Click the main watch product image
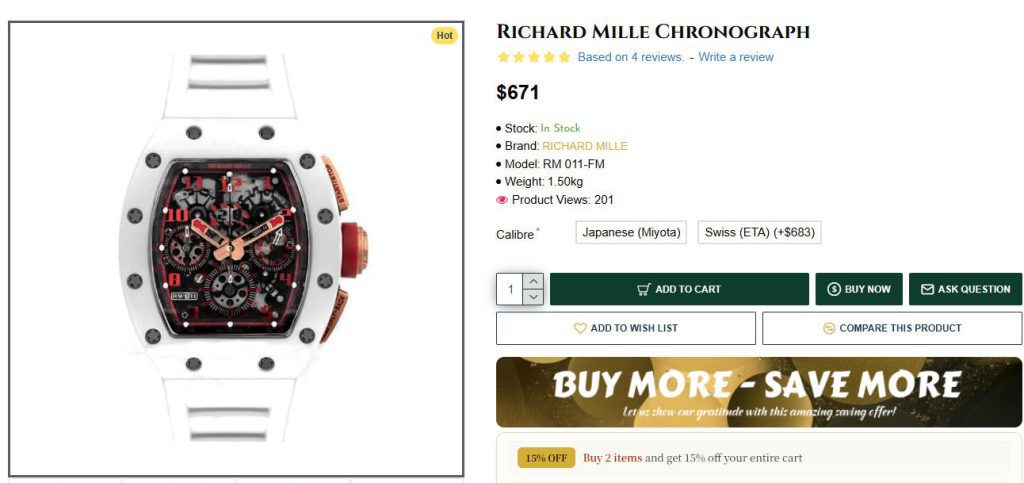Image resolution: width=1024 pixels, height=483 pixels. pos(237,249)
